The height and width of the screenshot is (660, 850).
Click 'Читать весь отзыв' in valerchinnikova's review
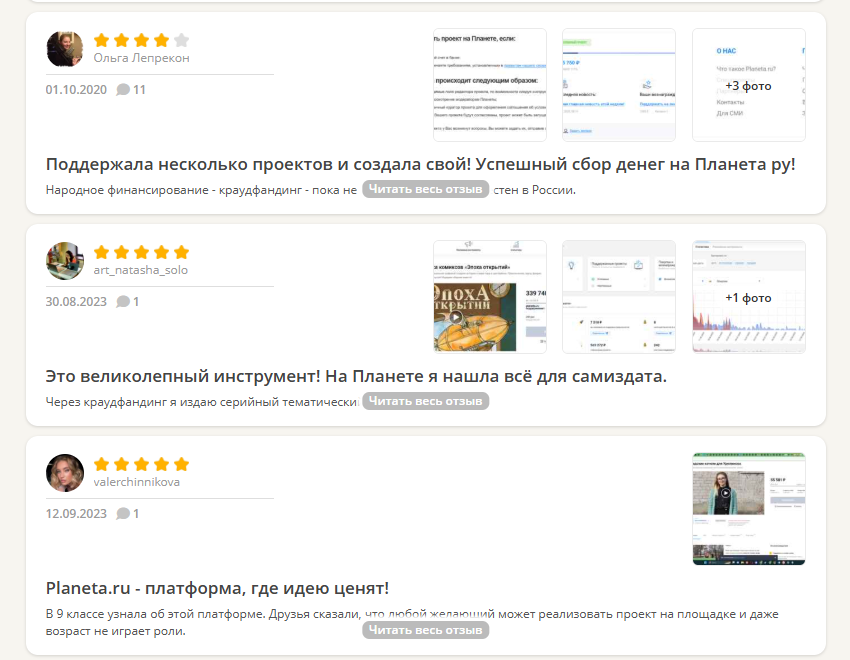[x=426, y=630]
